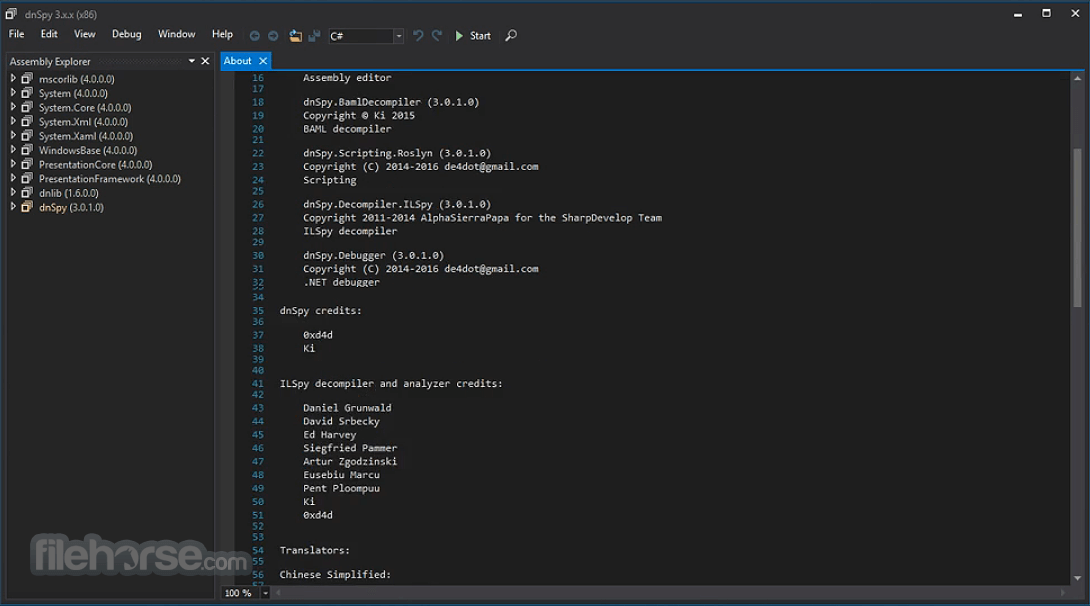
Task: Click the mscorlib assembly icon
Action: (x=27, y=79)
